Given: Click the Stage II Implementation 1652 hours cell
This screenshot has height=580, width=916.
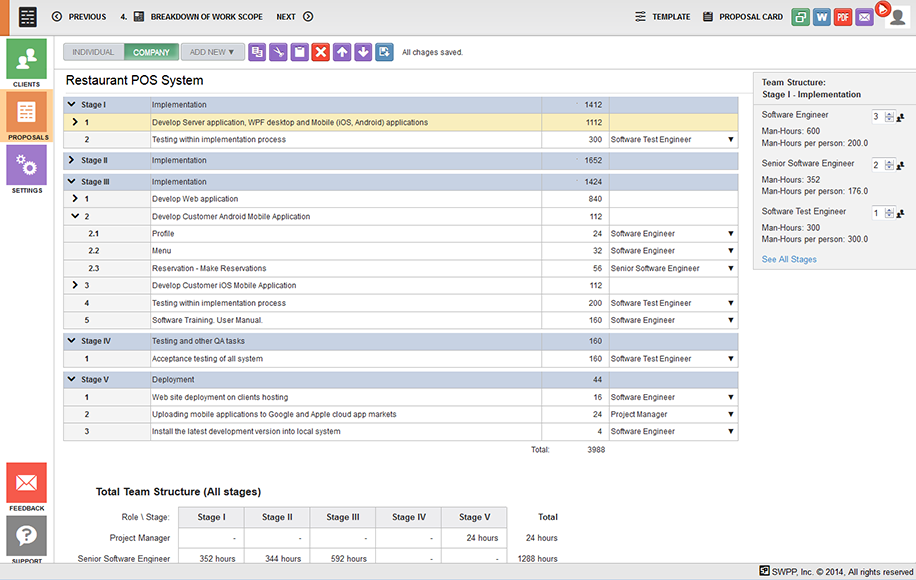Looking at the screenshot, I should pyautogui.click(x=575, y=160).
